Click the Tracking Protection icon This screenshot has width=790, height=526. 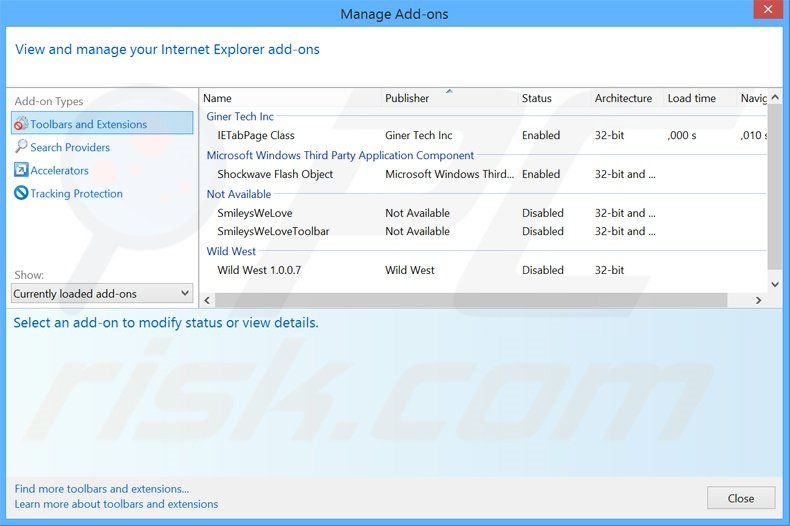pos(21,193)
